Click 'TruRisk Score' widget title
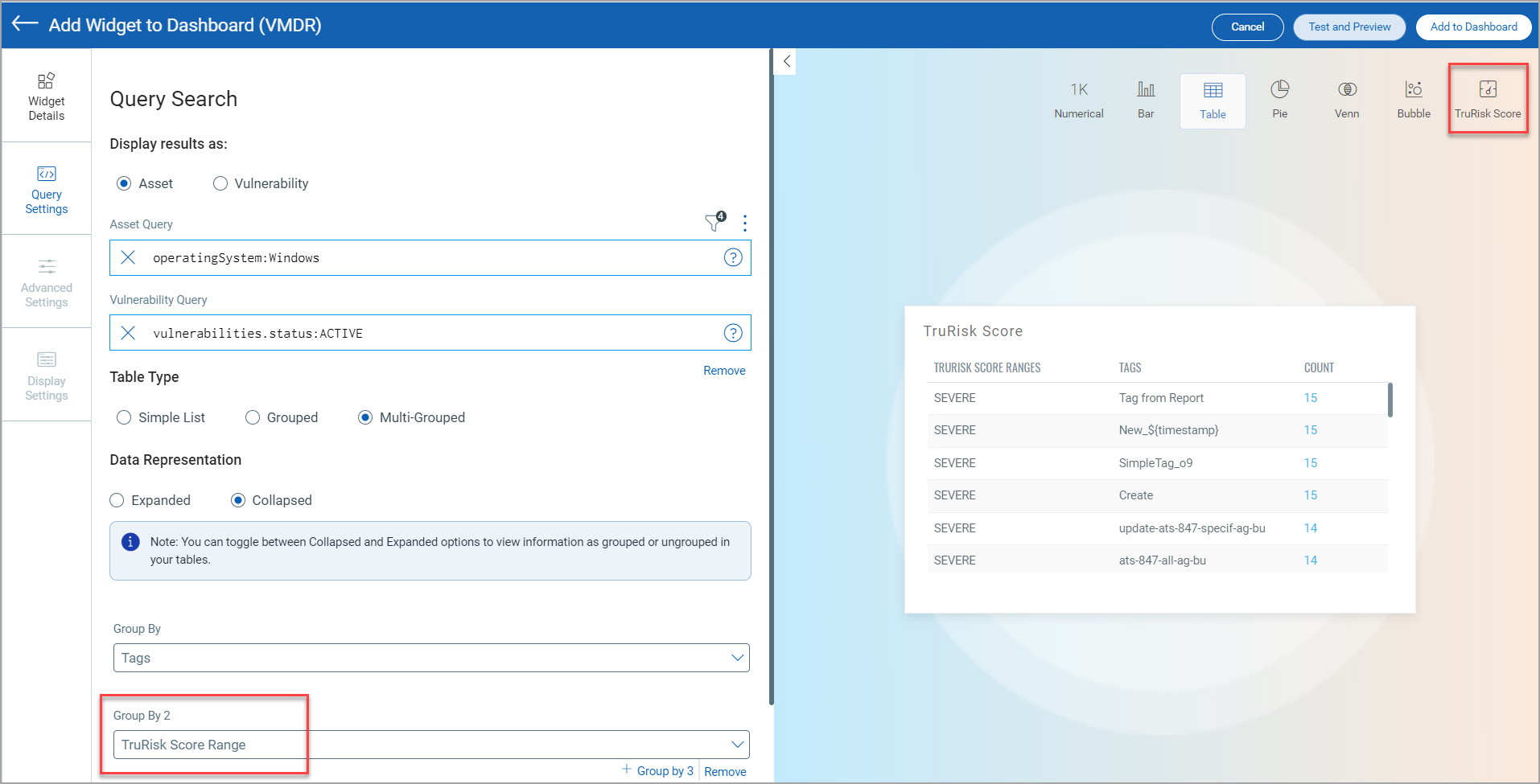Image resolution: width=1540 pixels, height=784 pixels. coord(973,331)
